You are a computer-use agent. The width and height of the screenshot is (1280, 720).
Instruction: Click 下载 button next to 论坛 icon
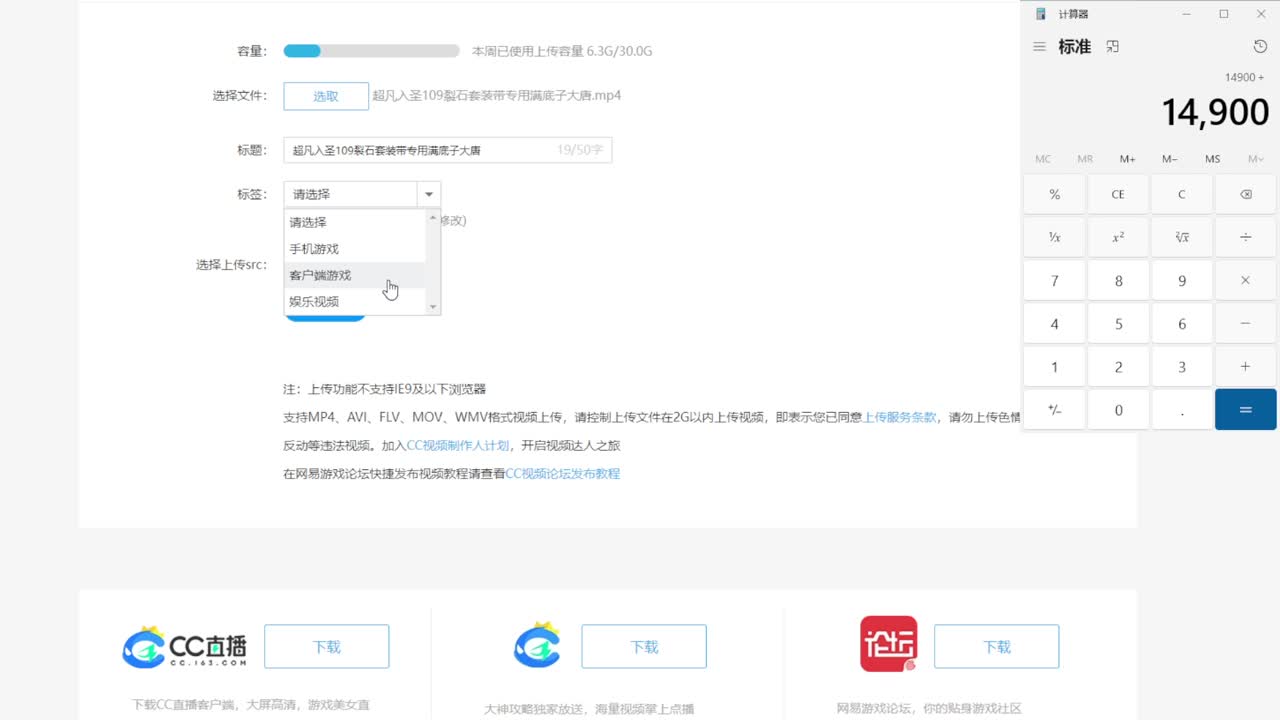click(x=997, y=647)
